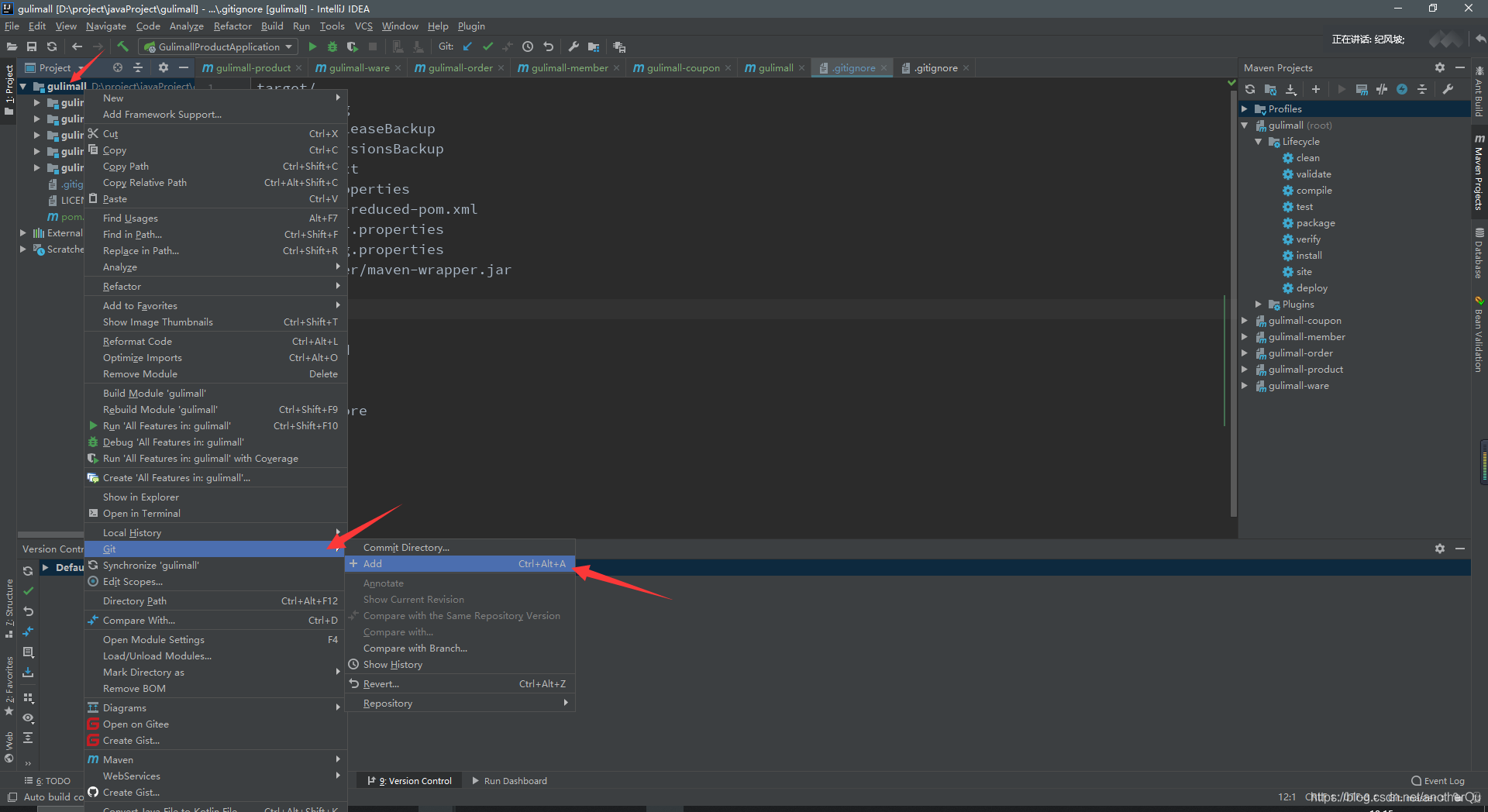Toggle Skip Tests lightning icon

pyautogui.click(x=1402, y=89)
